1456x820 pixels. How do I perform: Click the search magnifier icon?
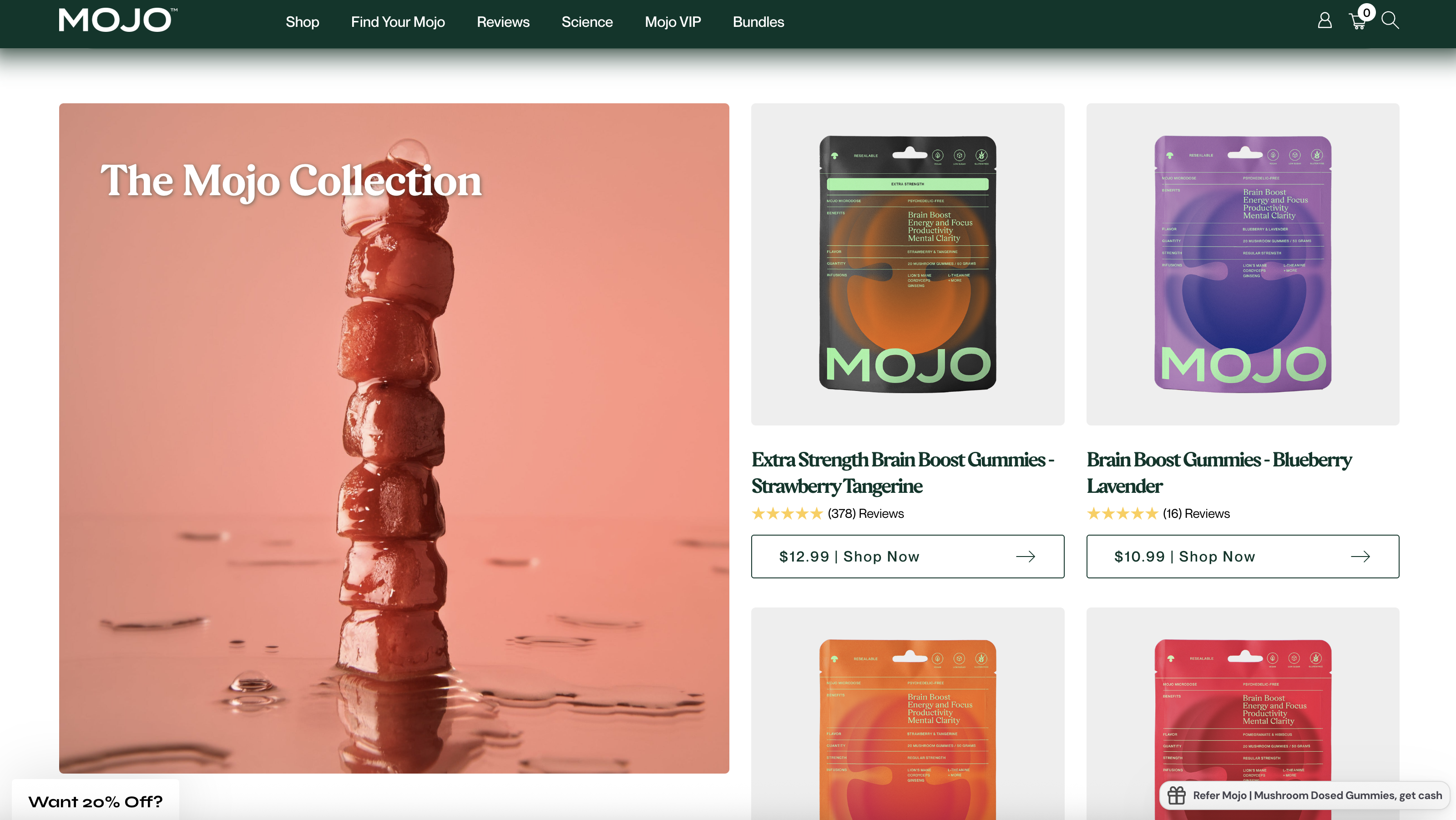click(x=1390, y=21)
